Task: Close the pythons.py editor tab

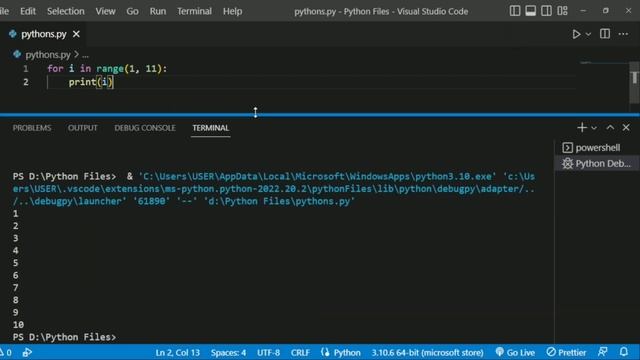Action: click(x=76, y=34)
